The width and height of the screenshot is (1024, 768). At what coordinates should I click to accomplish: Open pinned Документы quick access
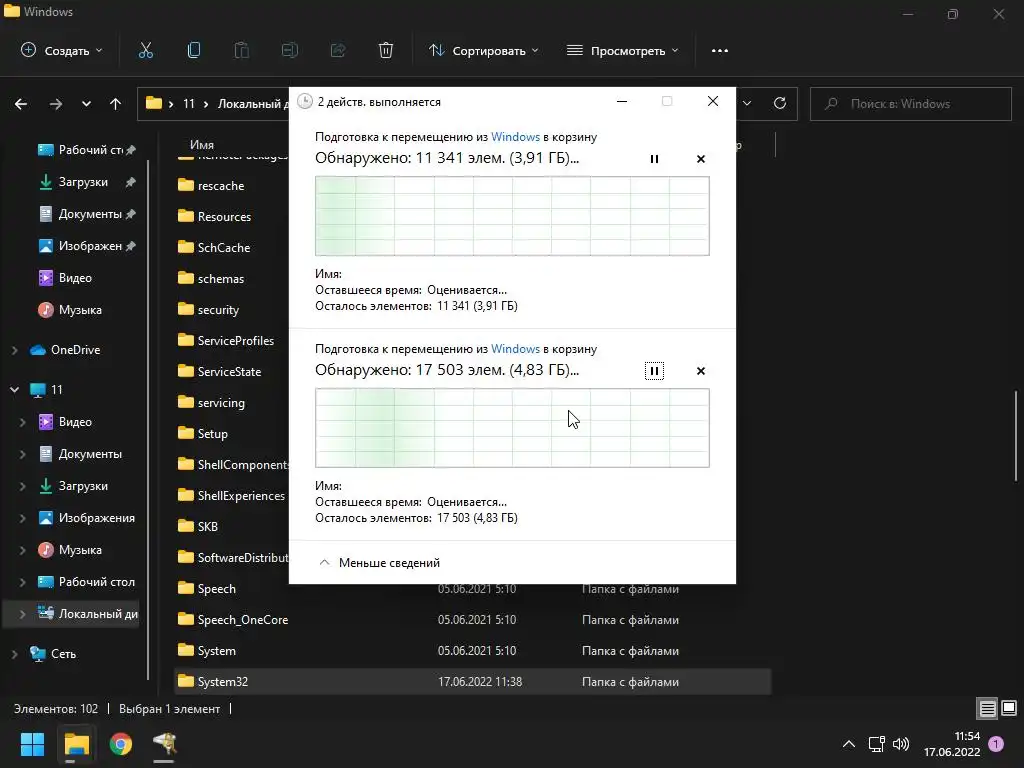pos(86,214)
